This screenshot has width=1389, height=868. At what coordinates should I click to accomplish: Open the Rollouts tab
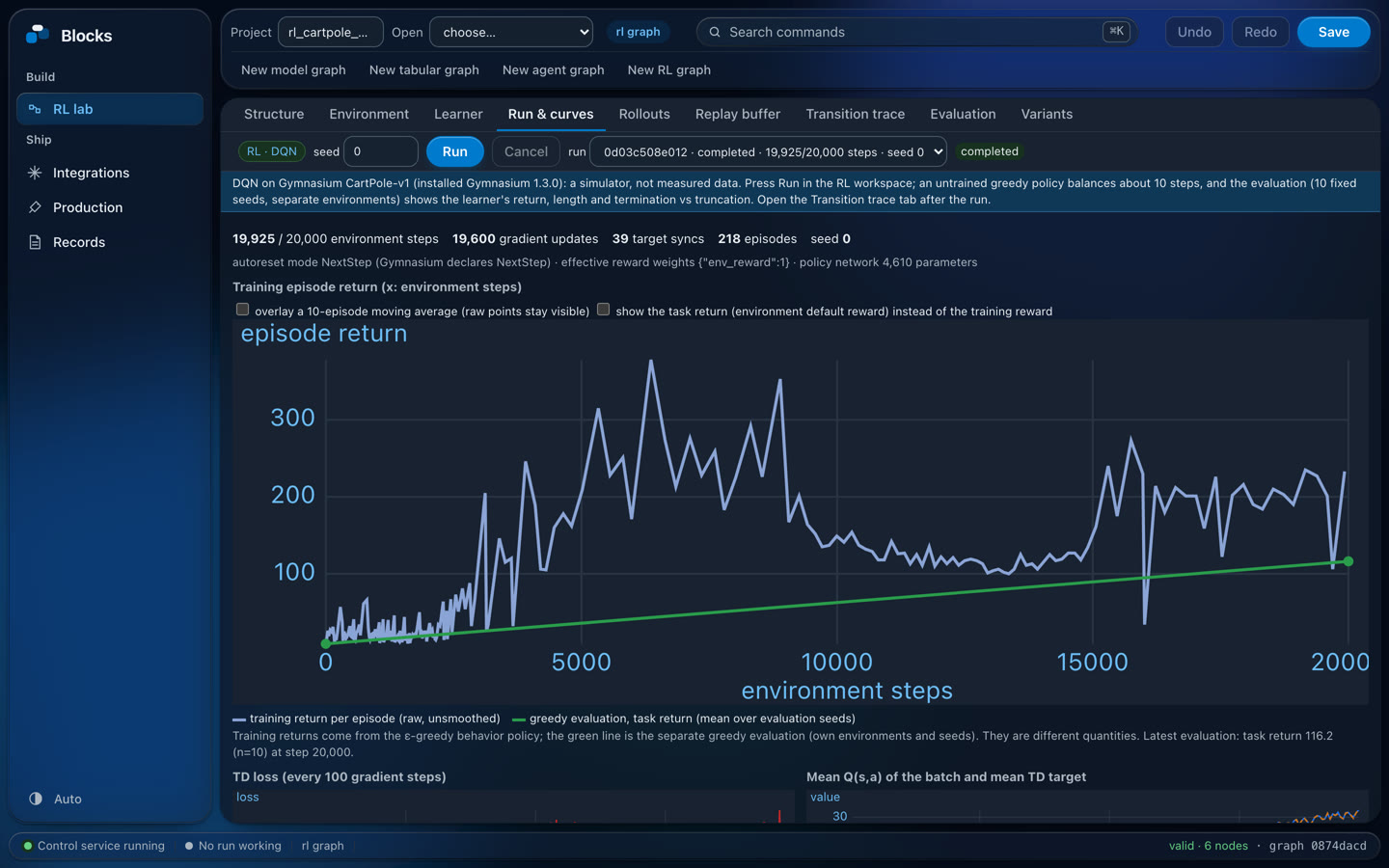[644, 114]
